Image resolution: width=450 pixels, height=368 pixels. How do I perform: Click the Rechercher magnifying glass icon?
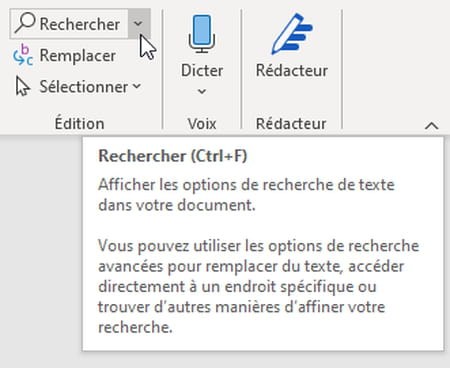pyautogui.click(x=25, y=23)
